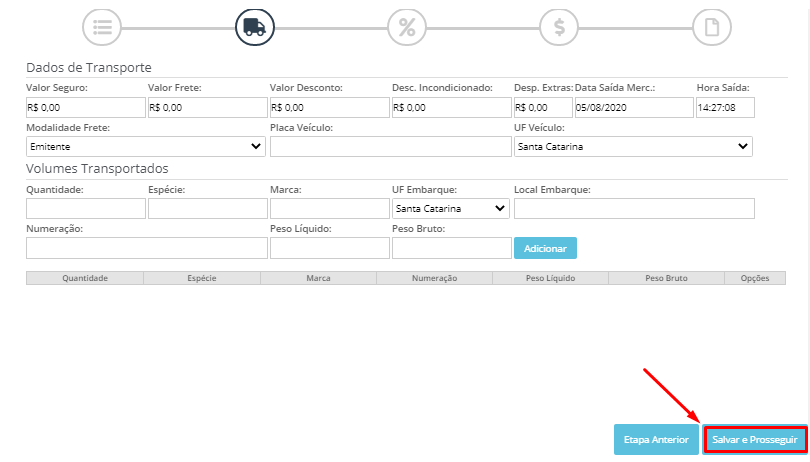
Task: Focus the Data Saída Merc. field
Action: click(x=633, y=107)
